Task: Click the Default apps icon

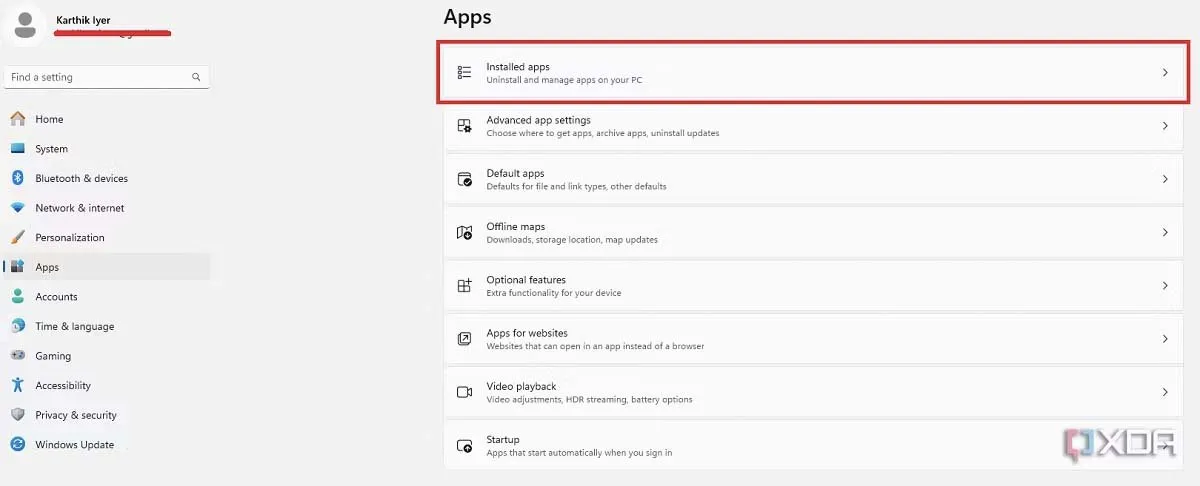Action: tap(464, 179)
